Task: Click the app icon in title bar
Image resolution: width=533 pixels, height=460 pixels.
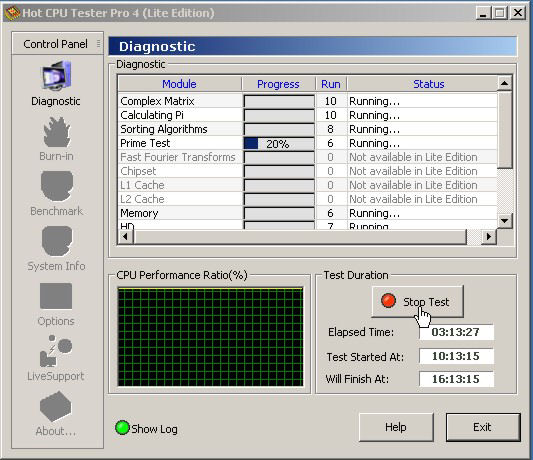Action: tap(12, 13)
